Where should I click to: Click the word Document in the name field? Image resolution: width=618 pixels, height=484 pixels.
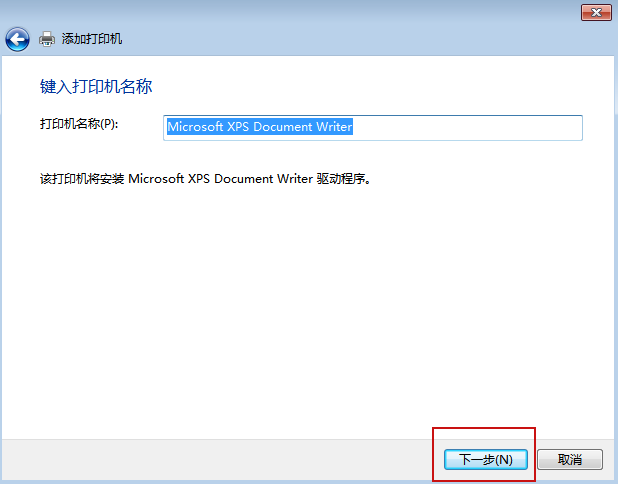point(286,127)
